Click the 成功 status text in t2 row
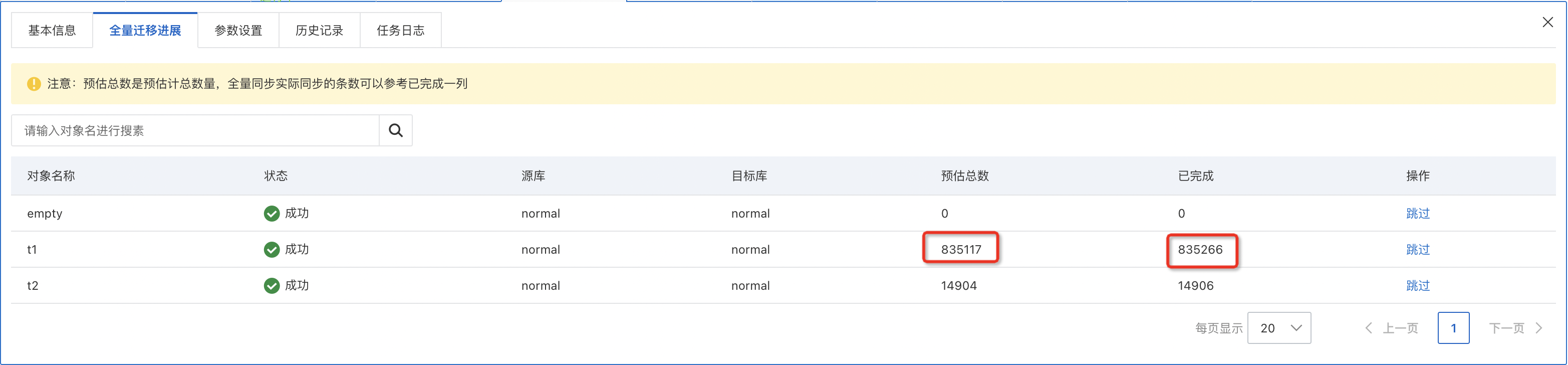The height and width of the screenshot is (365, 1568). 297,285
